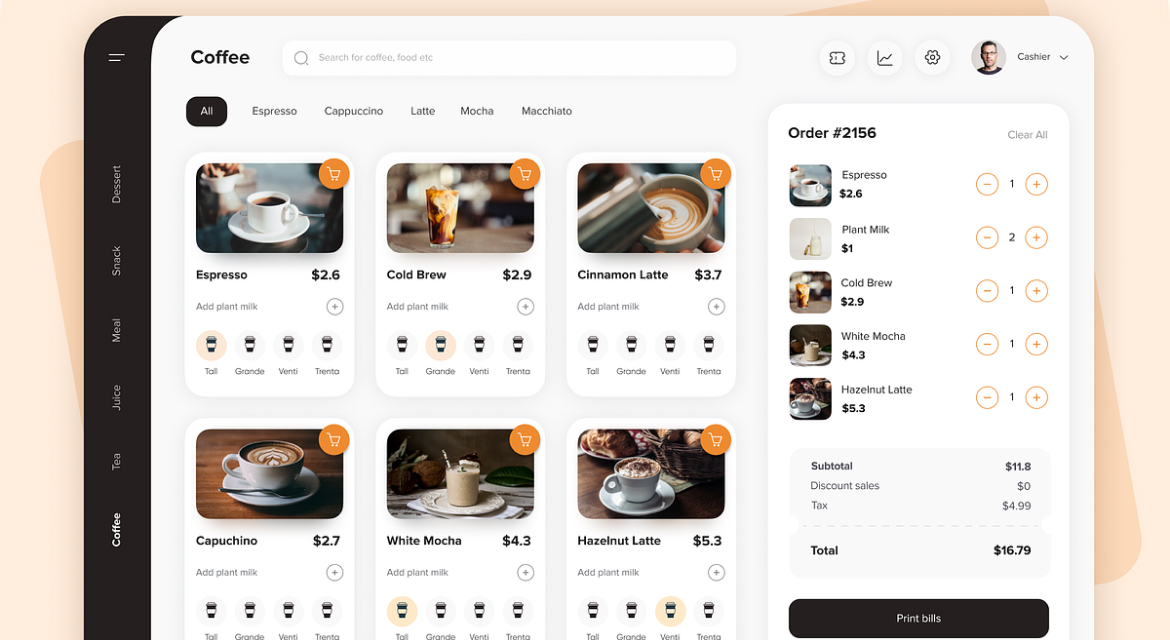Select the Order #2156 heading
Viewport: 1170px width, 640px height.
tap(832, 133)
